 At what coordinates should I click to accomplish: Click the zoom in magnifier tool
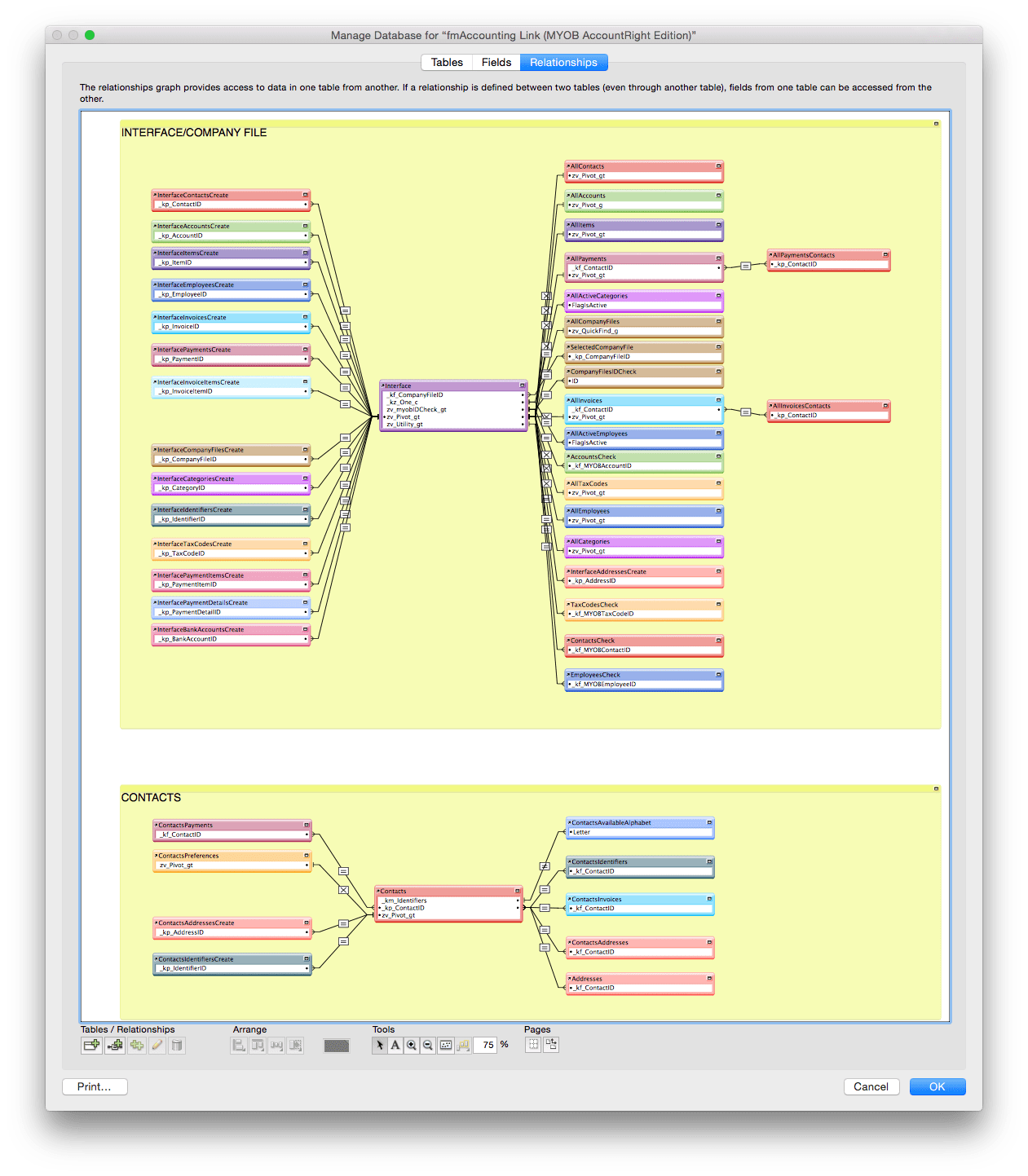click(412, 1045)
